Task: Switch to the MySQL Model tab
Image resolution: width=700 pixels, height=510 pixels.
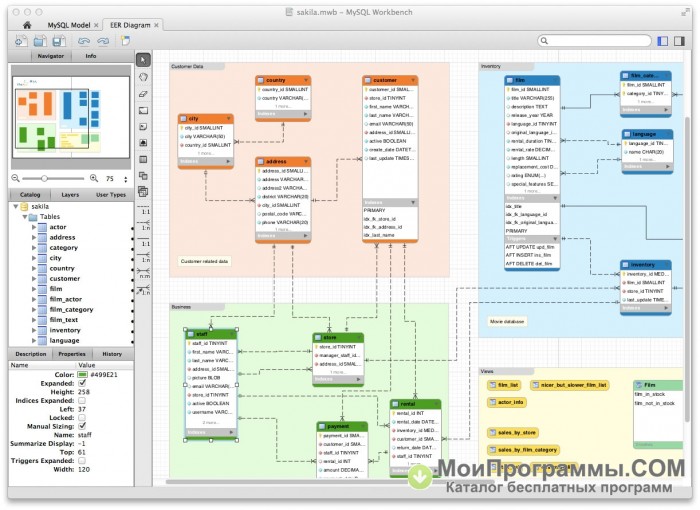Action: tap(68, 25)
